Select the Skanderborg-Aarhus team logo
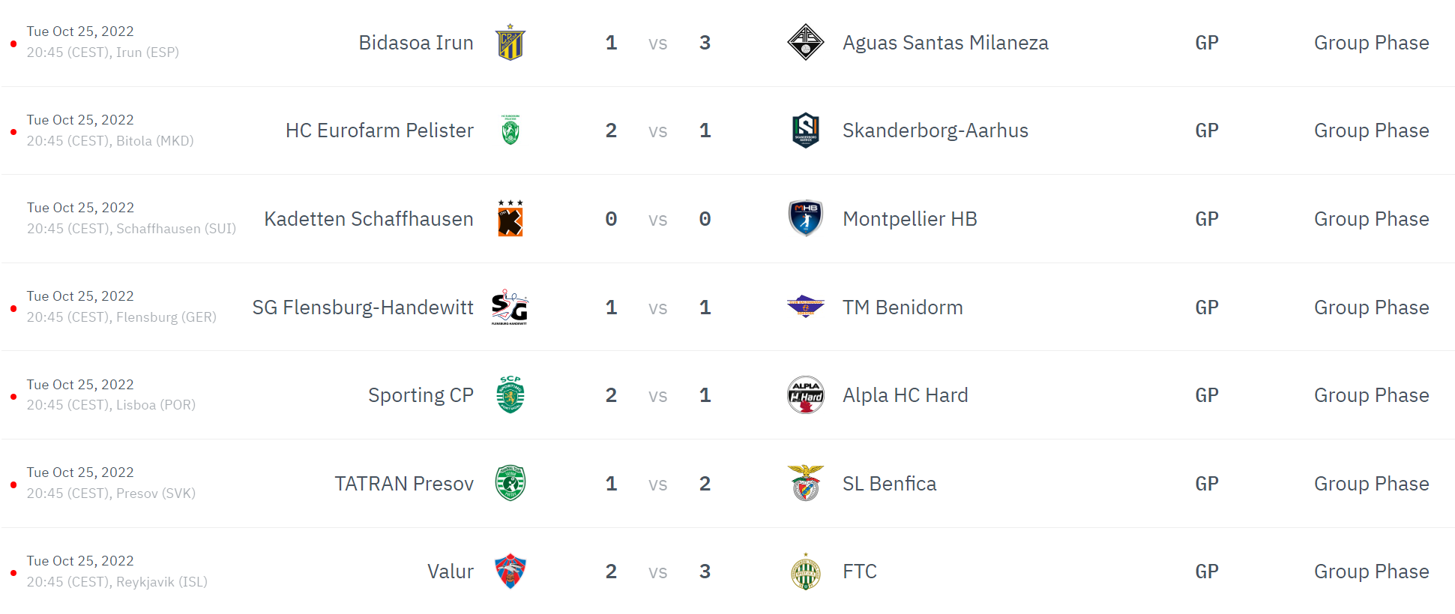This screenshot has width=1455, height=614. 805,130
